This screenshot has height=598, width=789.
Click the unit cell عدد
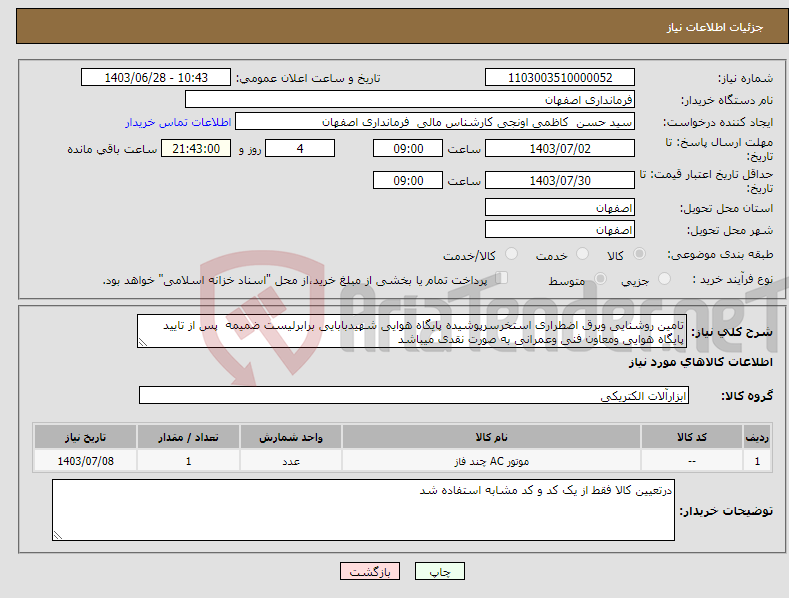(x=291, y=461)
